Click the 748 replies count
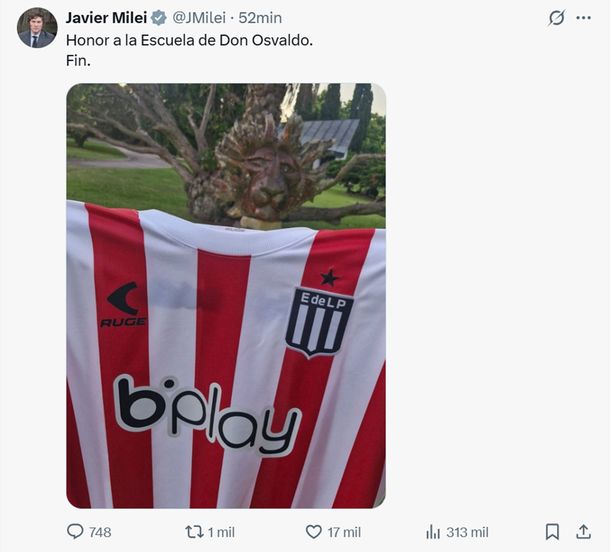 100,532
